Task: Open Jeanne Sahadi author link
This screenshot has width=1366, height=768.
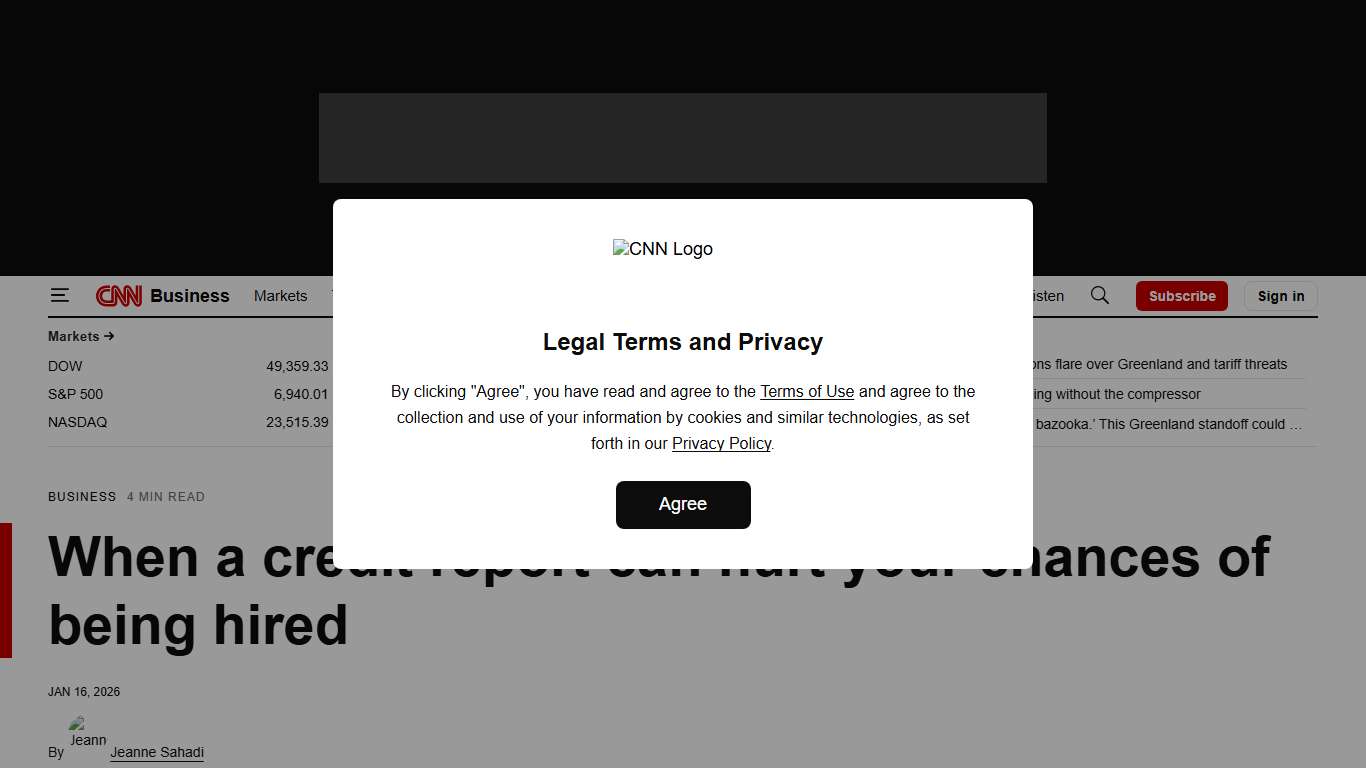Action: tap(157, 752)
